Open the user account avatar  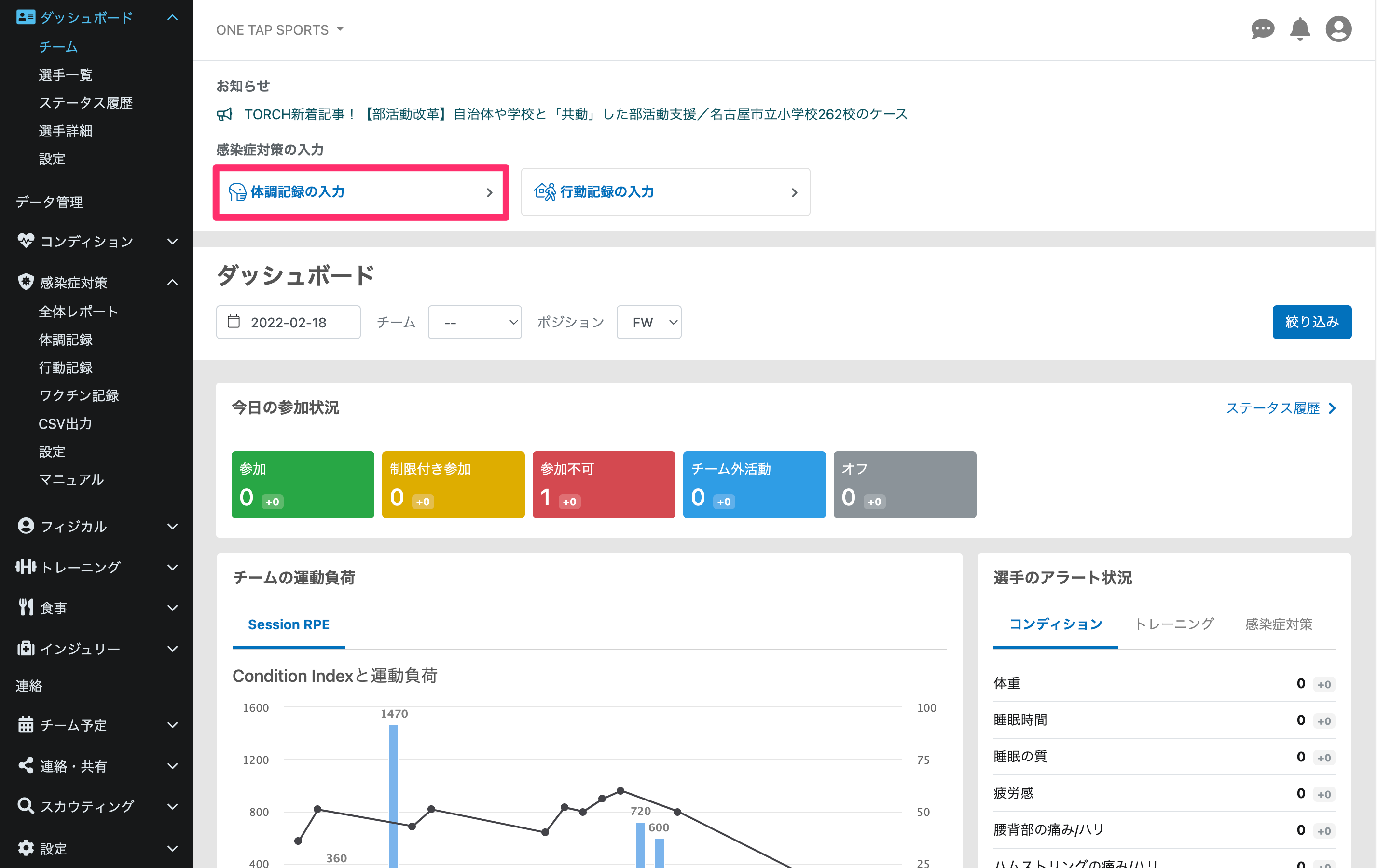tap(1338, 29)
